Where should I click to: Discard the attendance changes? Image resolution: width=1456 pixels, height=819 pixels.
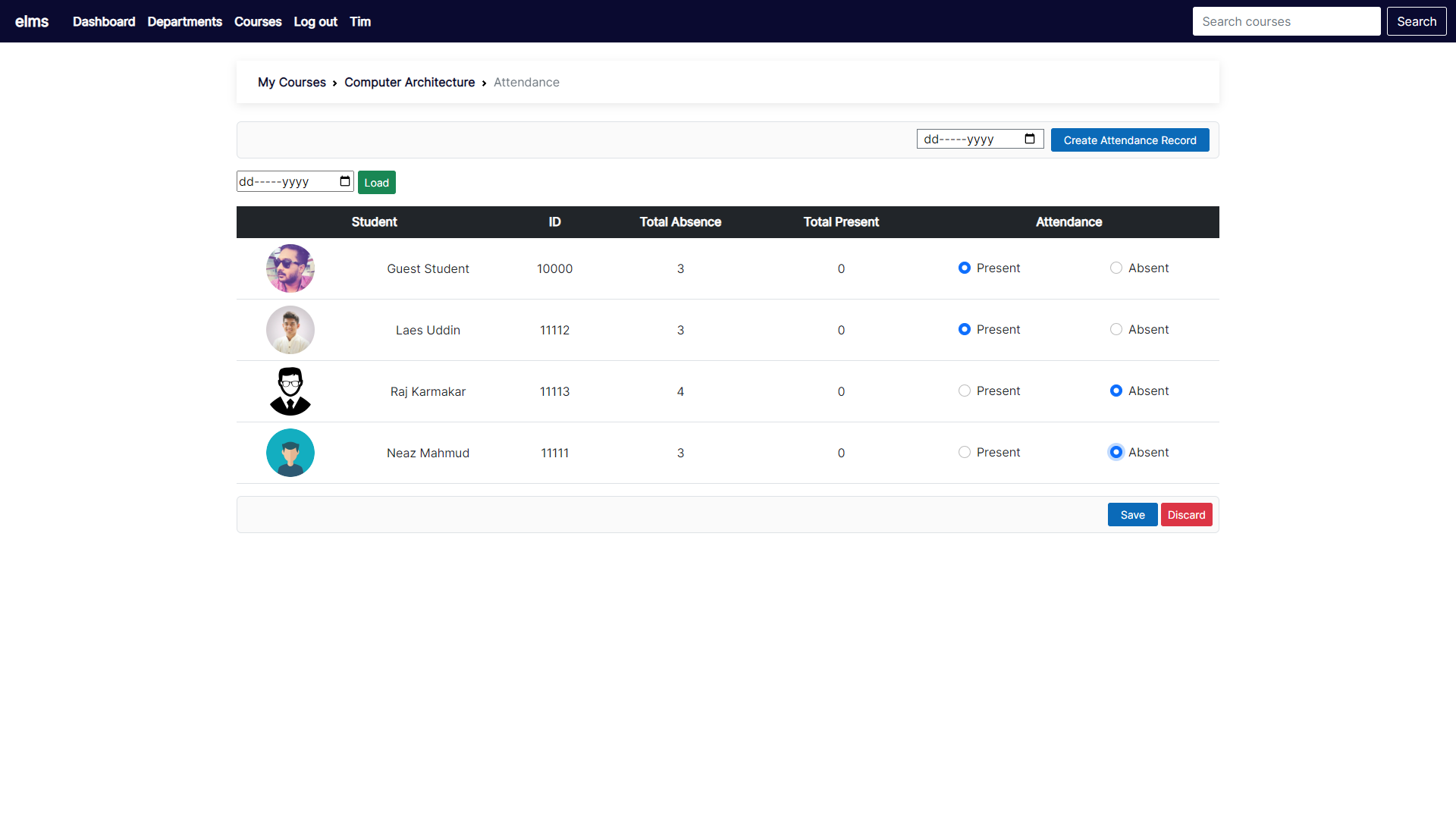coord(1187,515)
